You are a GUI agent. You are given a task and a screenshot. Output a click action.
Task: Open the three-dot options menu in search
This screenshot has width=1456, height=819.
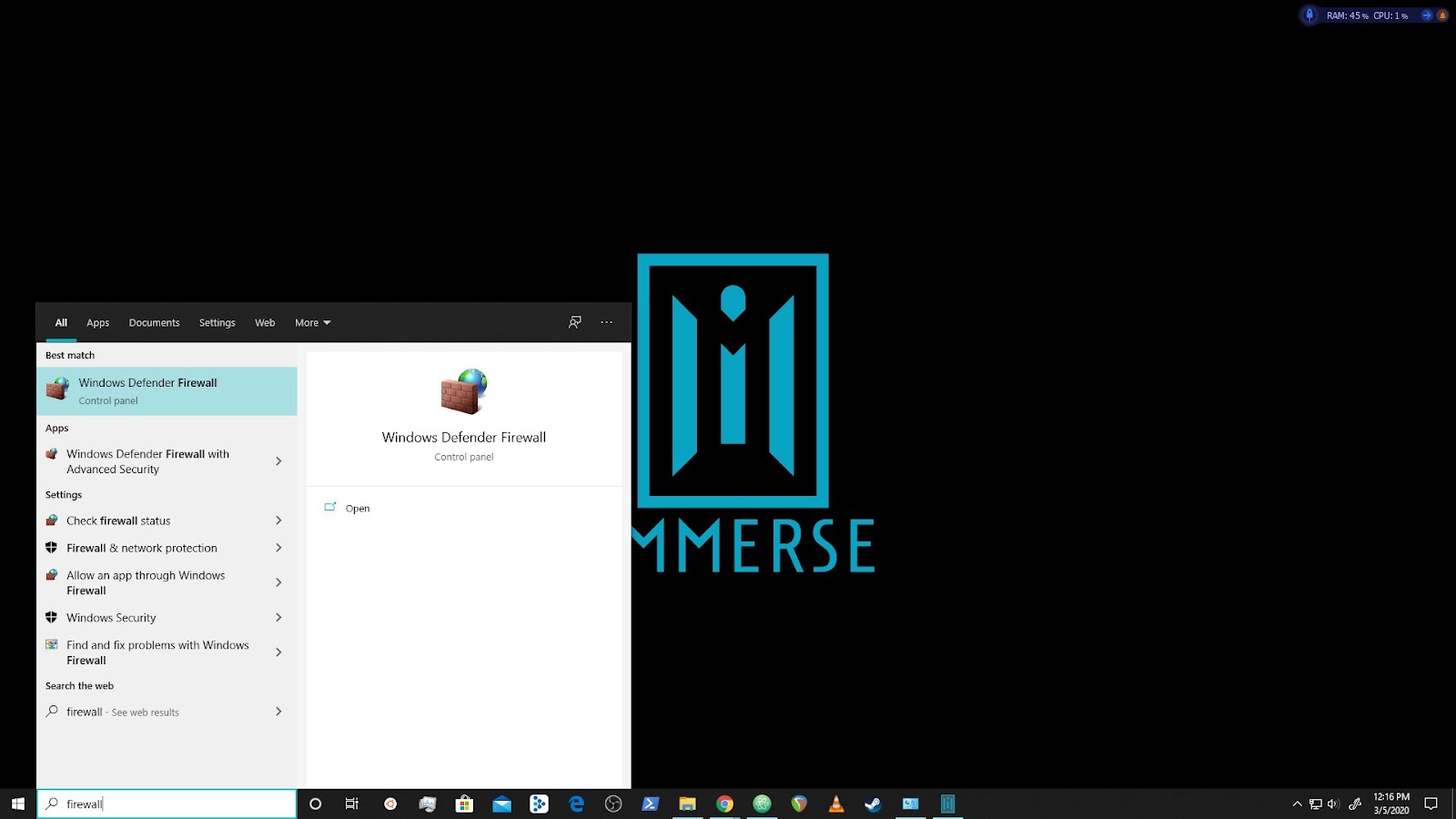(x=607, y=322)
